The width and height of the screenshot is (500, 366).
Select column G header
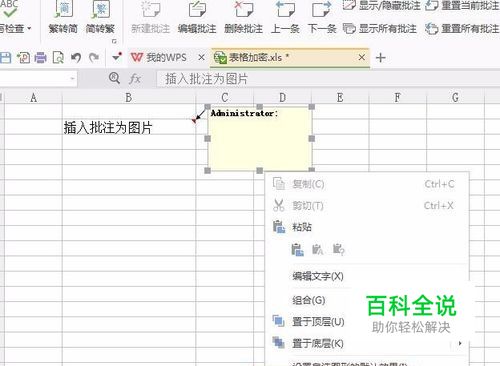pos(455,98)
